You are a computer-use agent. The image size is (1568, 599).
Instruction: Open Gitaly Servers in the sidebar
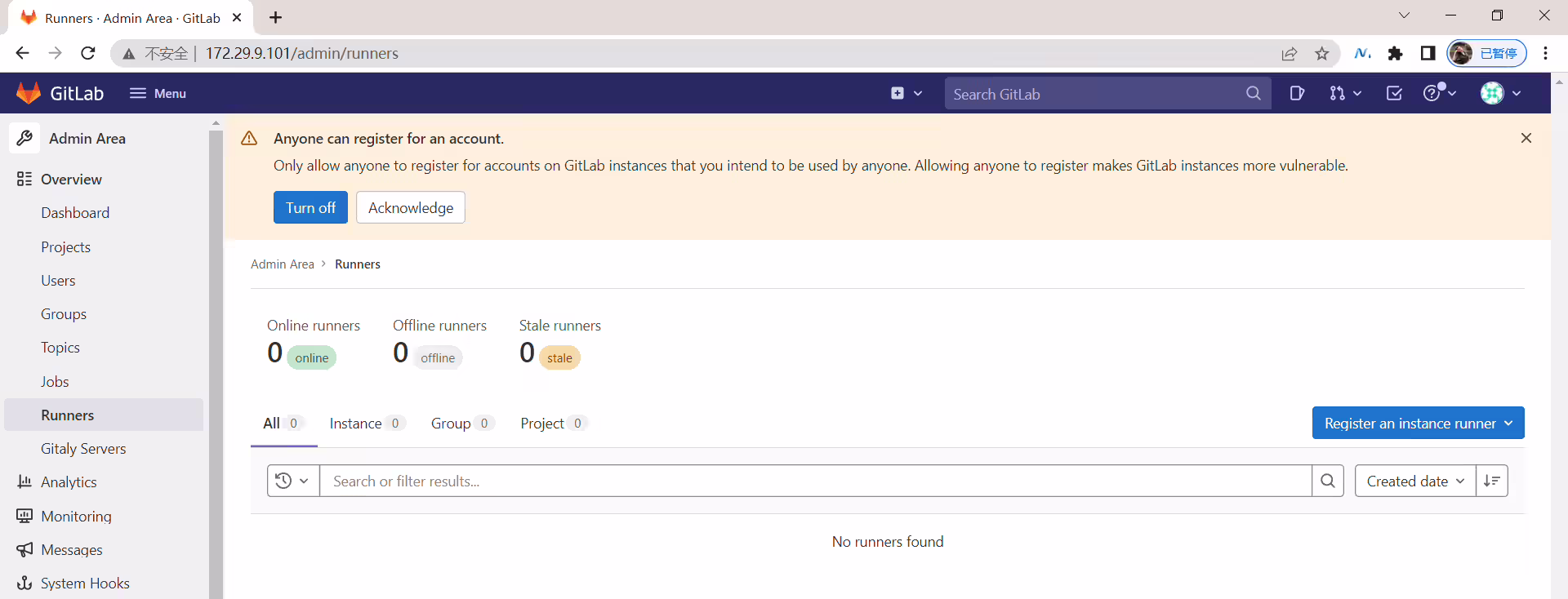click(83, 448)
